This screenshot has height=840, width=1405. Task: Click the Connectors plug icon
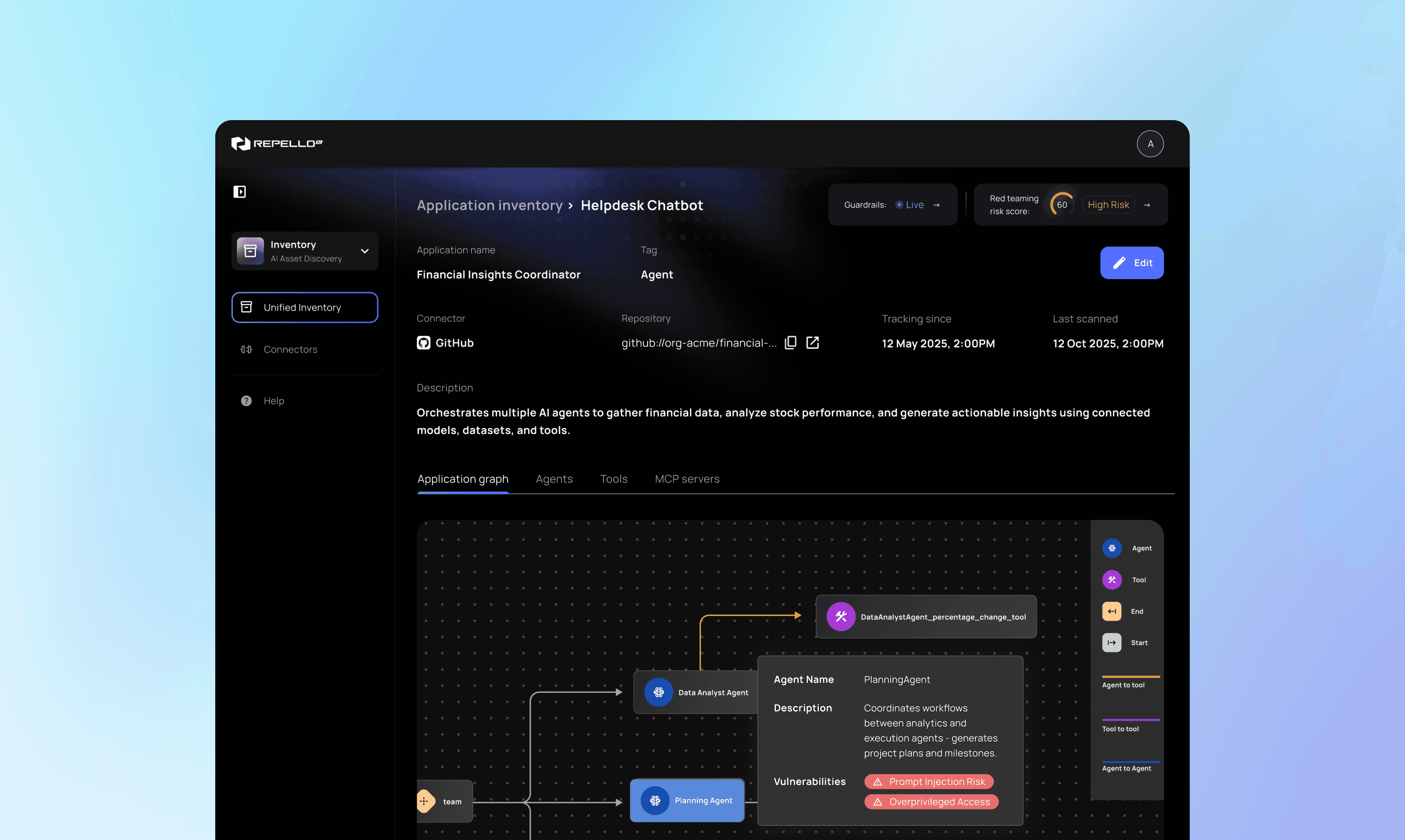click(246, 349)
